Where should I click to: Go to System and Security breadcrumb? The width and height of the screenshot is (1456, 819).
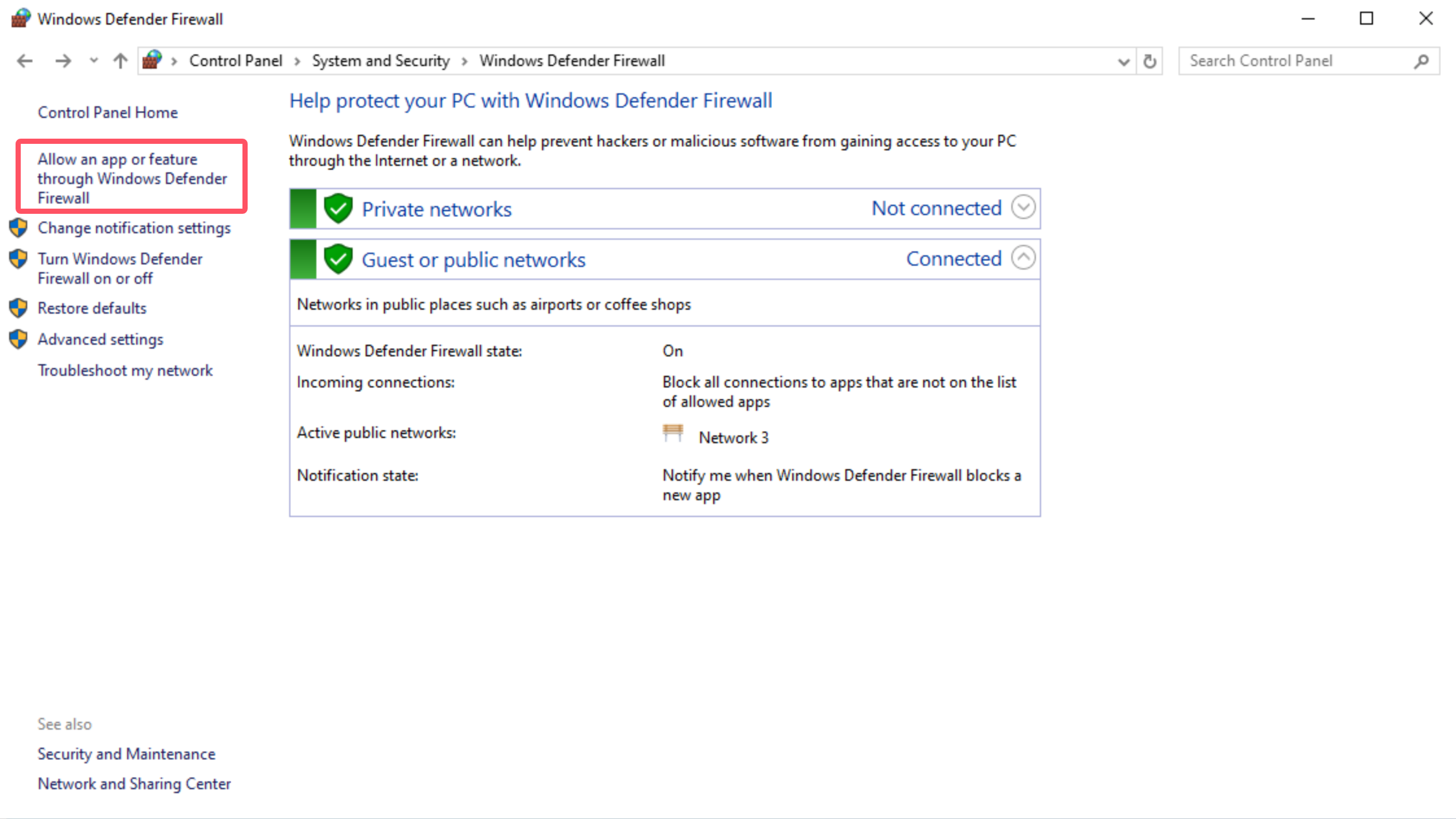[x=381, y=61]
